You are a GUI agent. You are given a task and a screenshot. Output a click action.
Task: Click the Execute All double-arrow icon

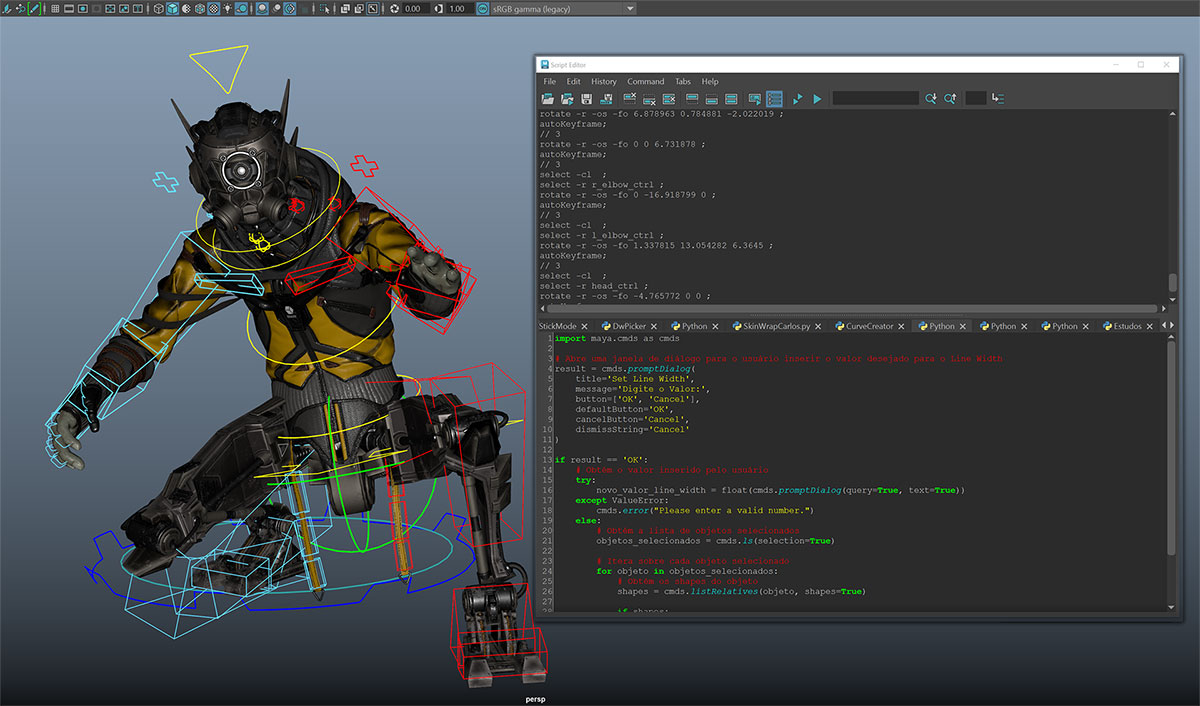click(x=797, y=99)
